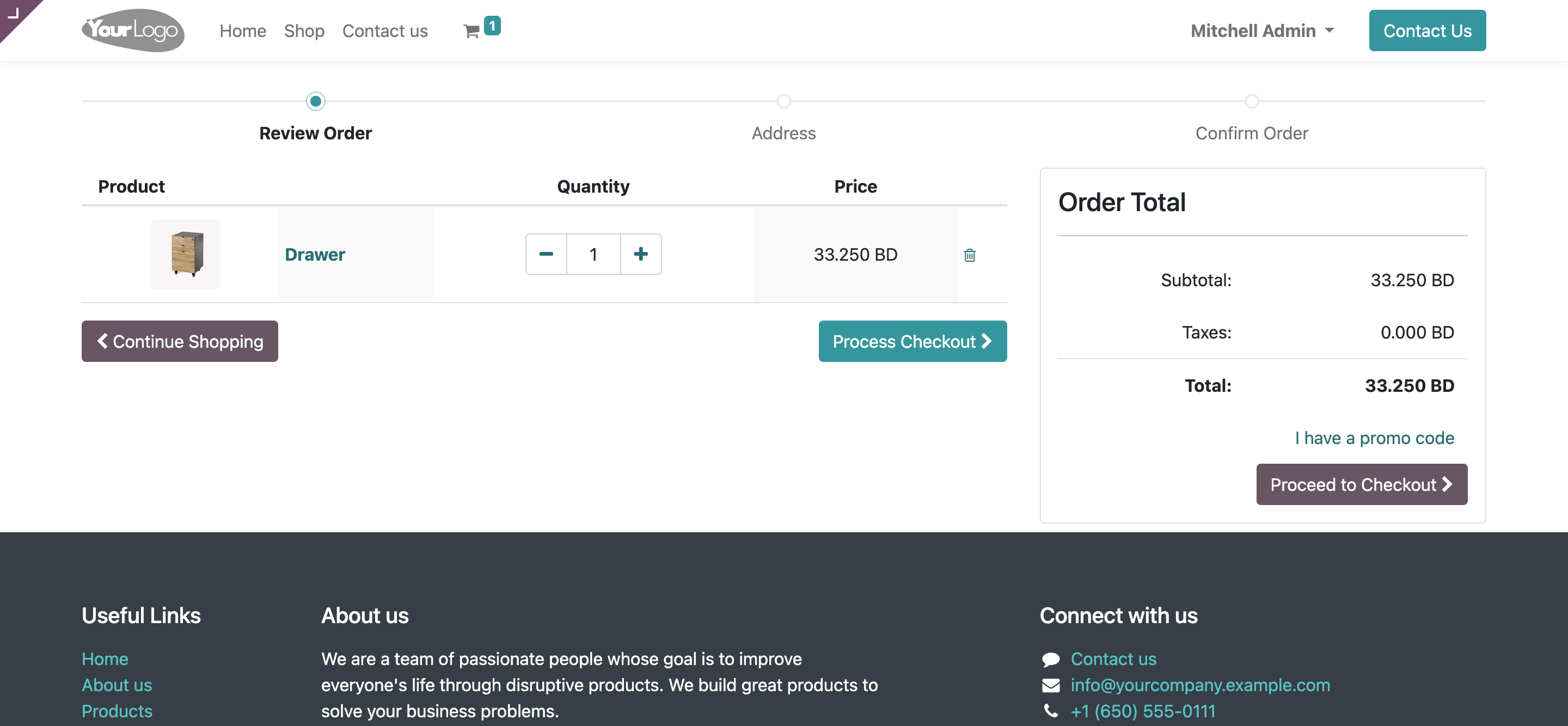Click the +1 (650) 555-0111 phone link

coord(1143,711)
